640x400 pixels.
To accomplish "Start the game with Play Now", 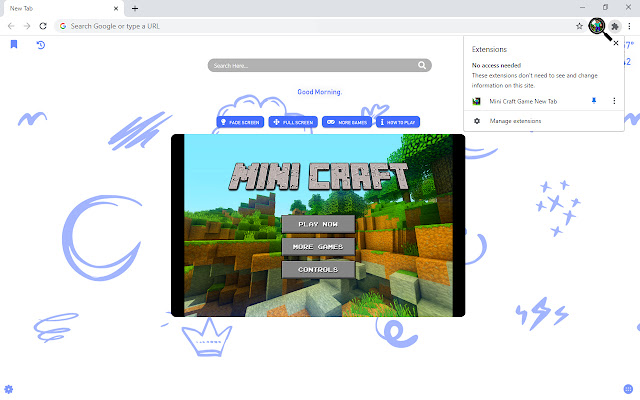I will [318, 224].
